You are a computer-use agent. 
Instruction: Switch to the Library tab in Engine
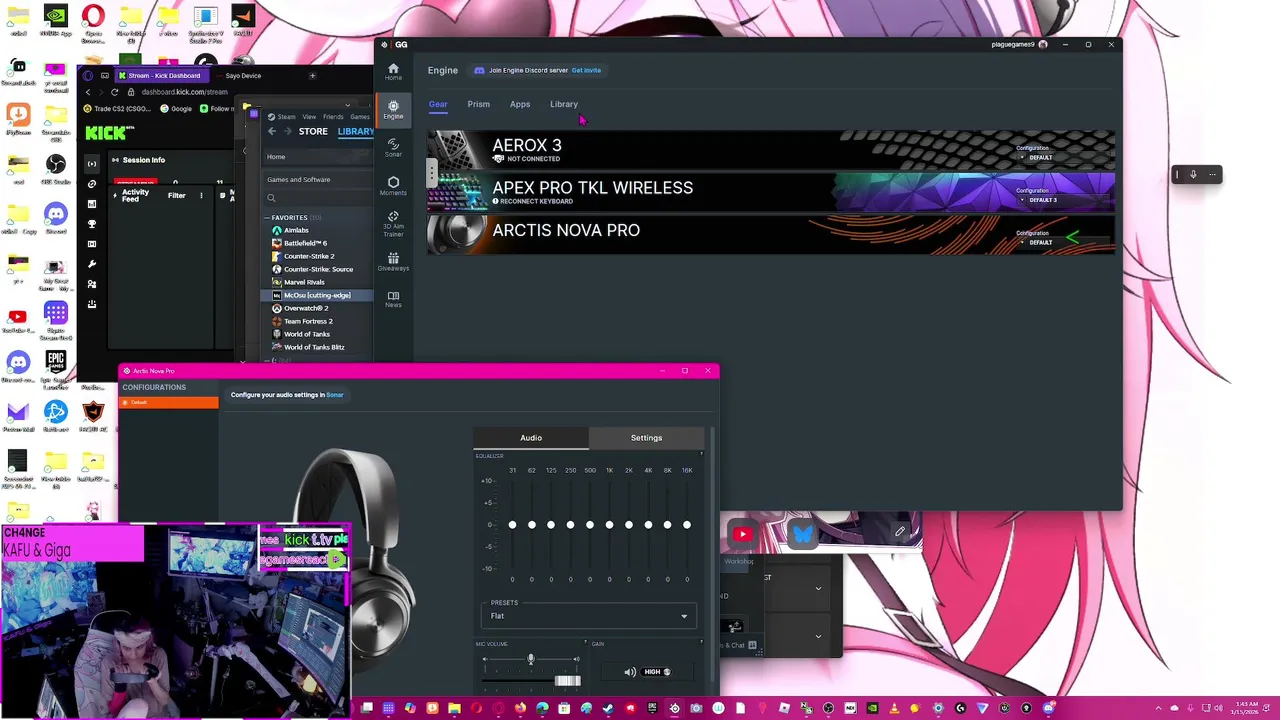point(564,104)
